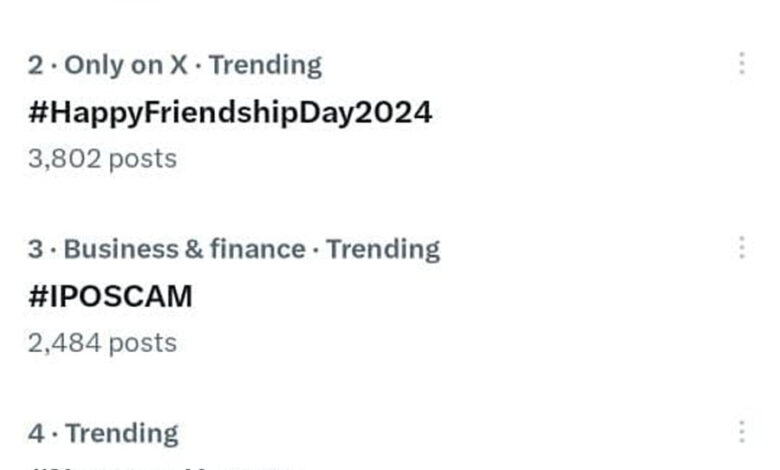Open more options for #HappyFriendshipDay2024 trend
The image size is (780, 470).
[741, 64]
